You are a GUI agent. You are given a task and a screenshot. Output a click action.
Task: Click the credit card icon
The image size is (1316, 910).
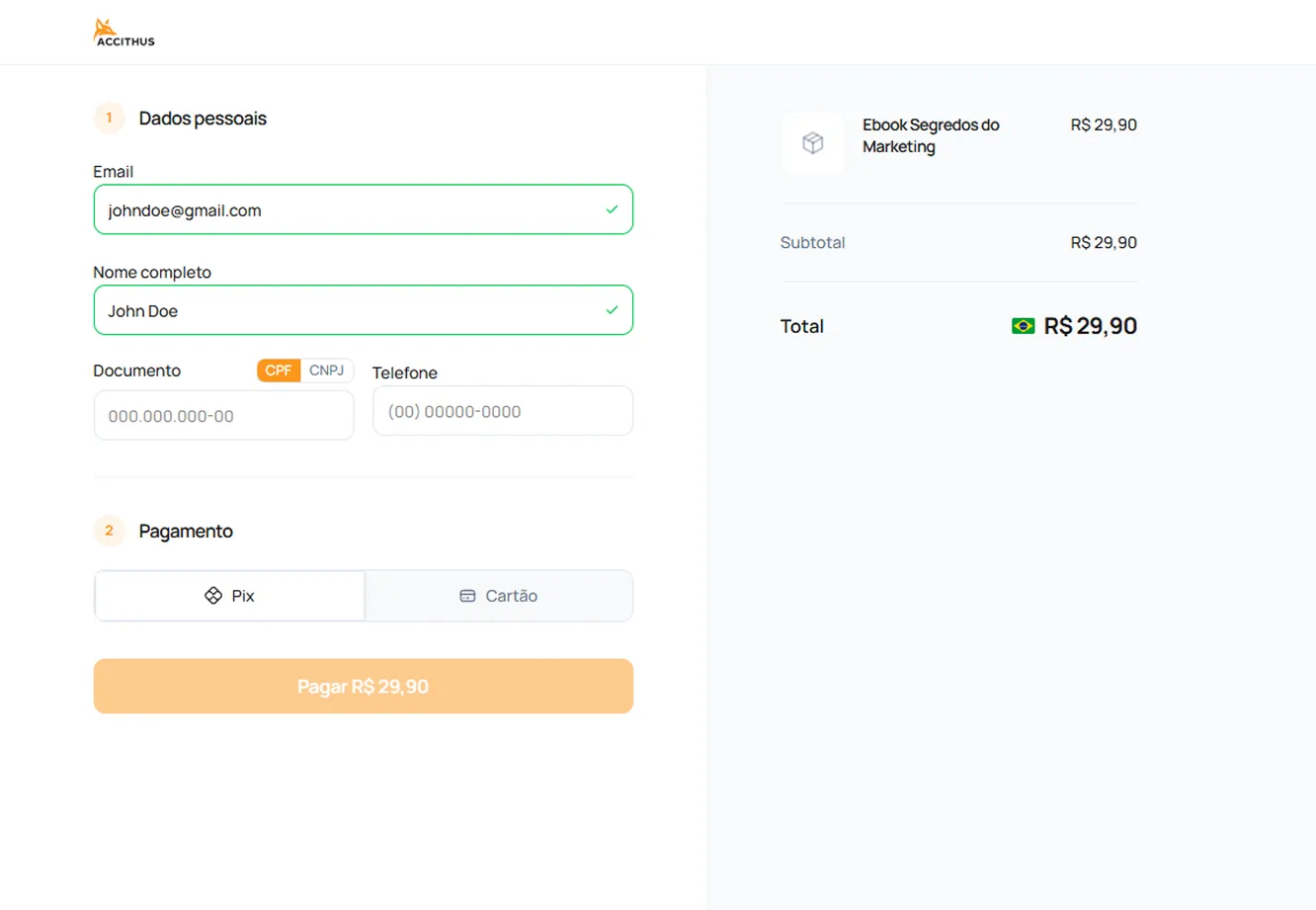coord(467,596)
